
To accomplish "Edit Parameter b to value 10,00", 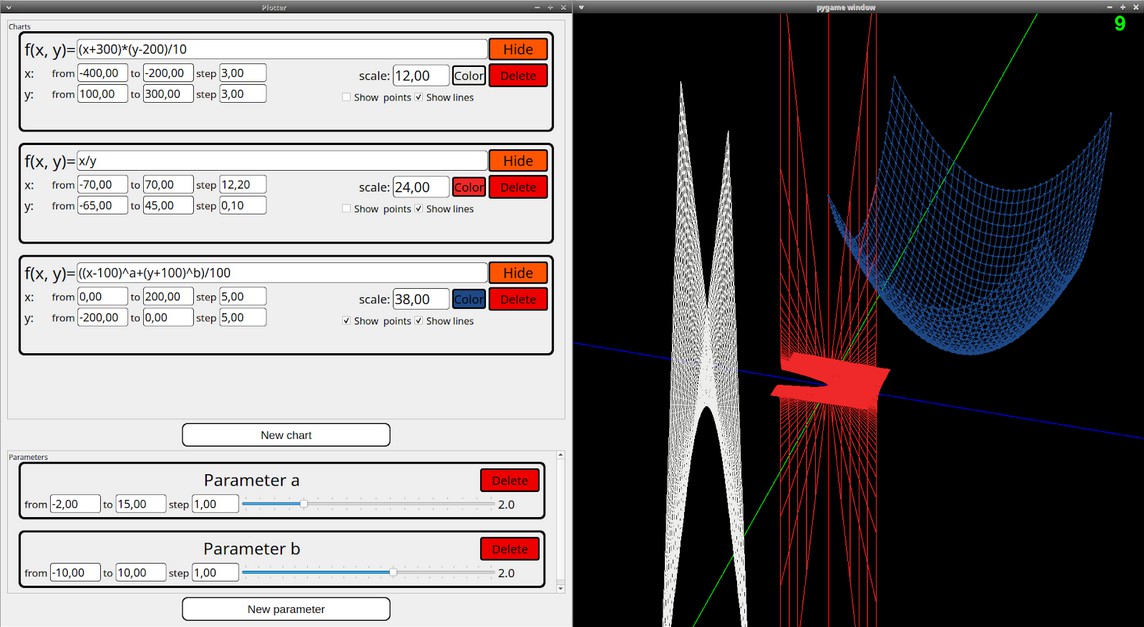I will click(x=141, y=573).
